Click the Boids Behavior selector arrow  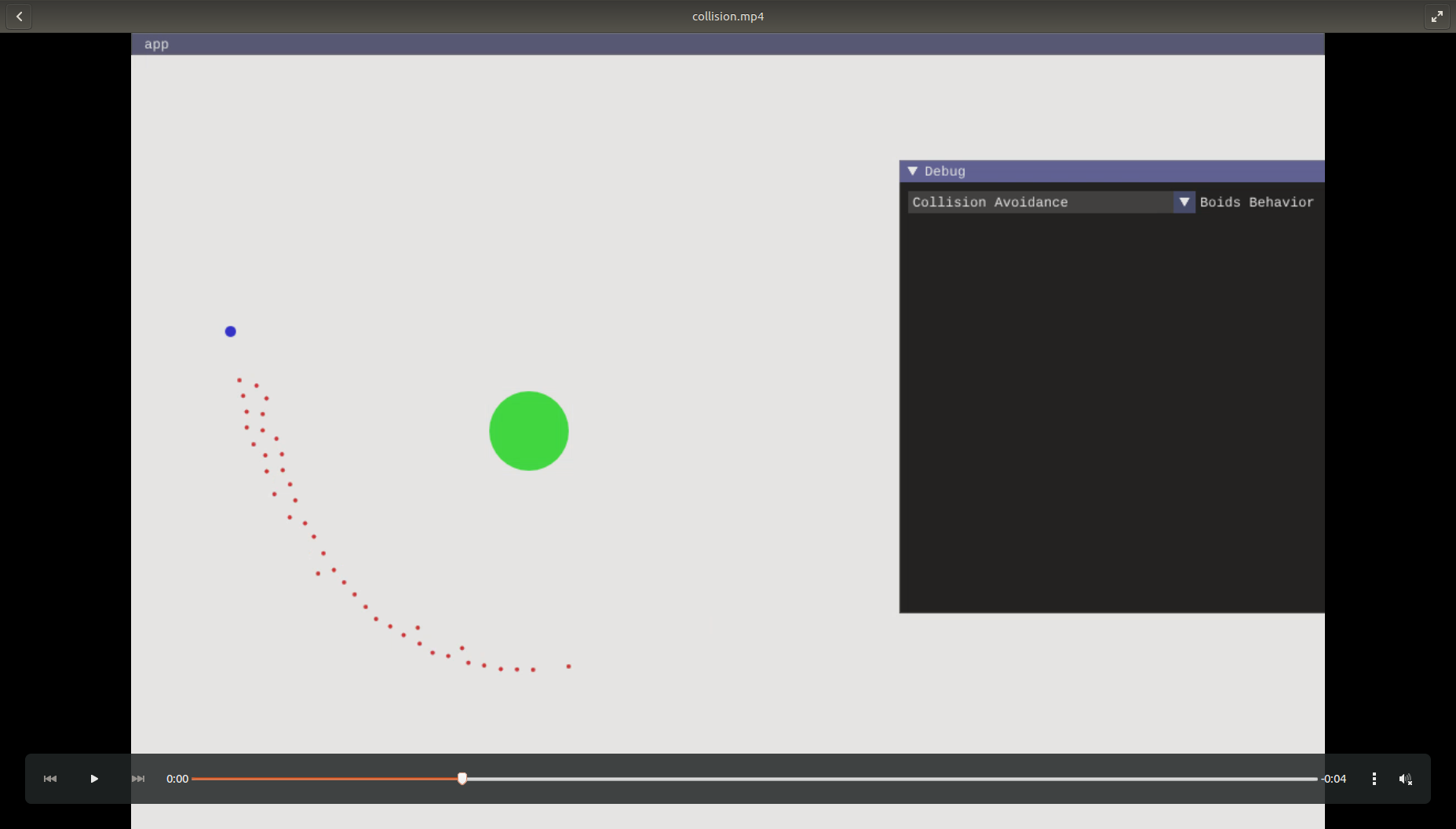pyautogui.click(x=1184, y=202)
